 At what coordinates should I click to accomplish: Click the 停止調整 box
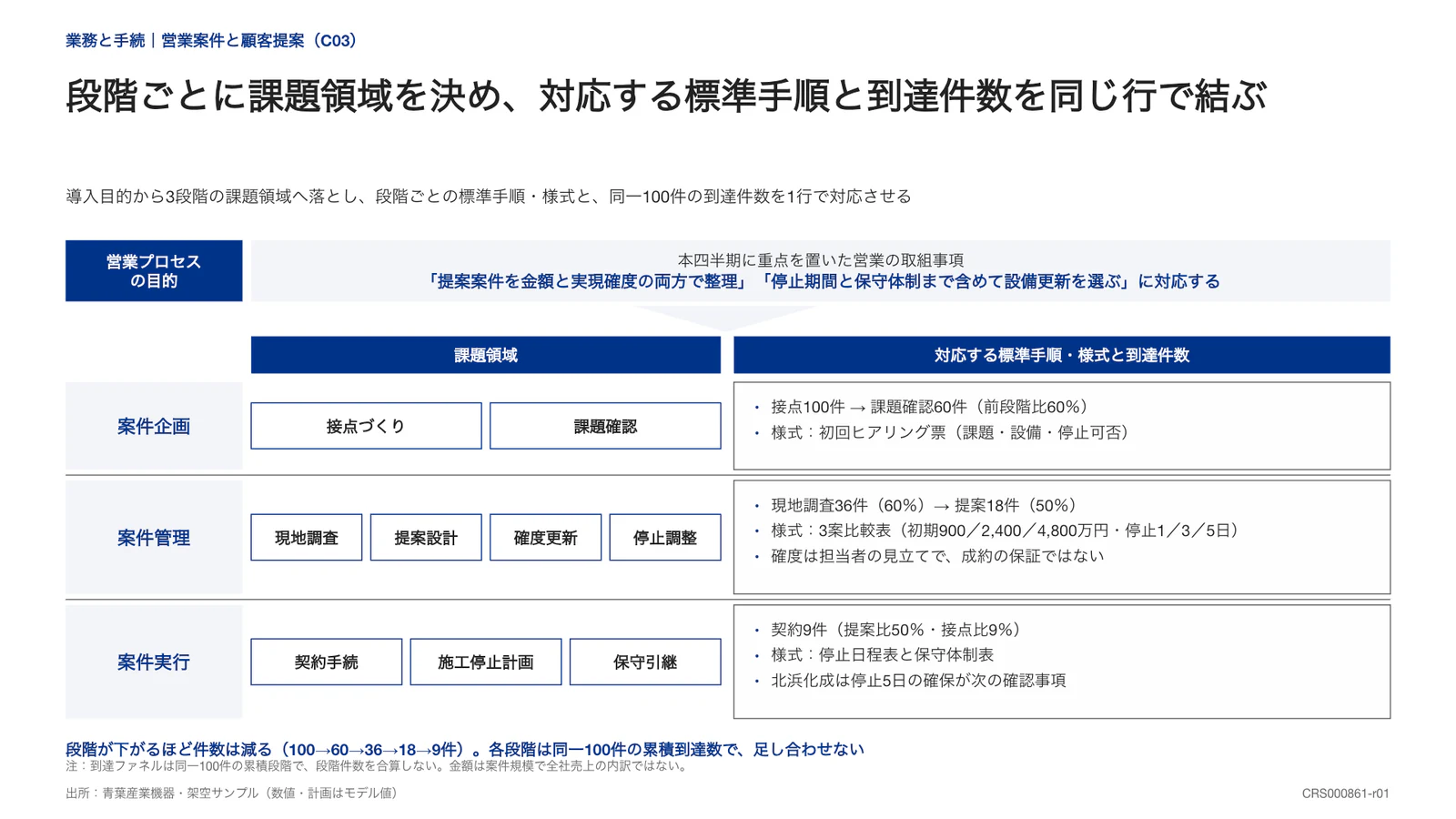click(665, 538)
